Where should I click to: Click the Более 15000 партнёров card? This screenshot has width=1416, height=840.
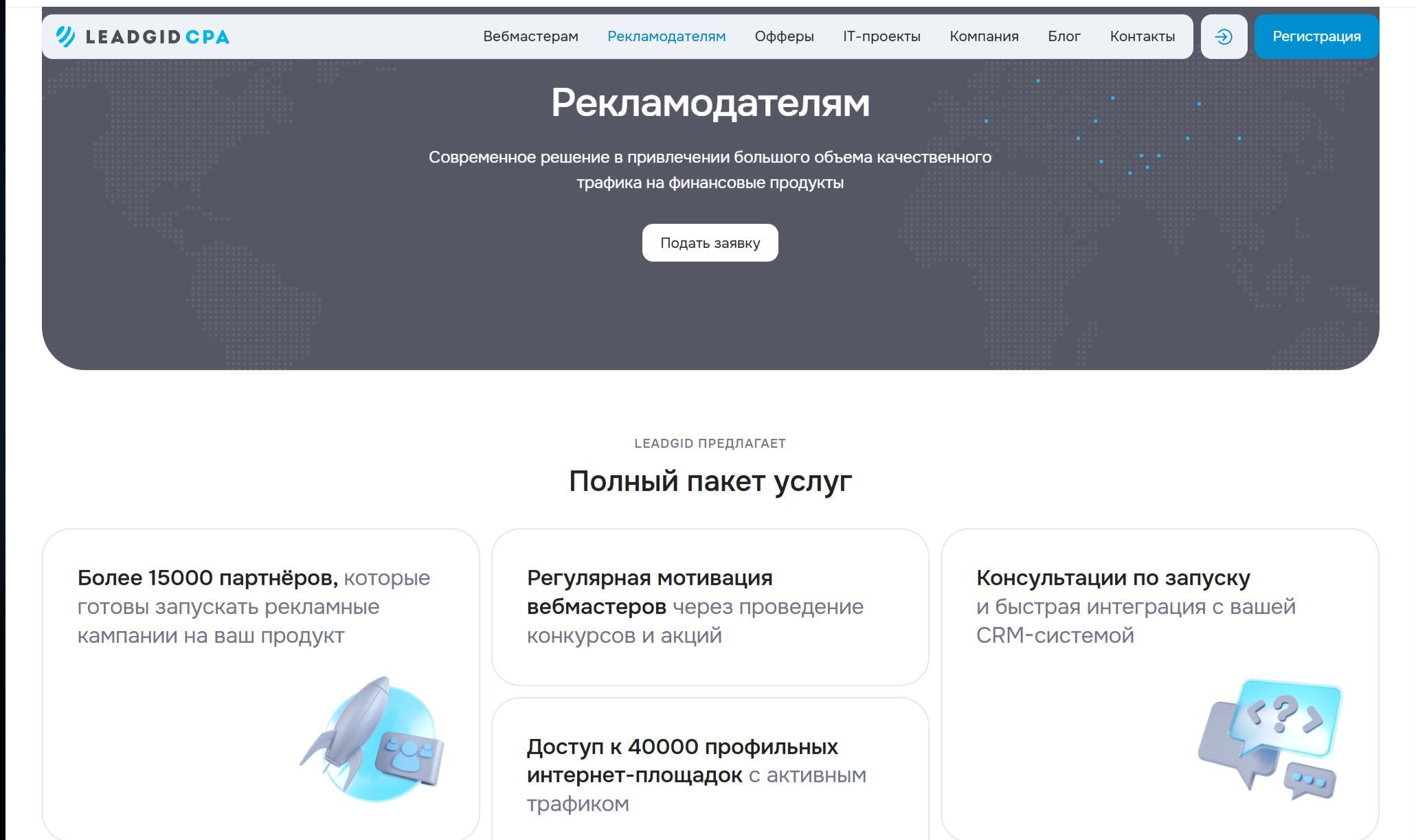coord(254,606)
